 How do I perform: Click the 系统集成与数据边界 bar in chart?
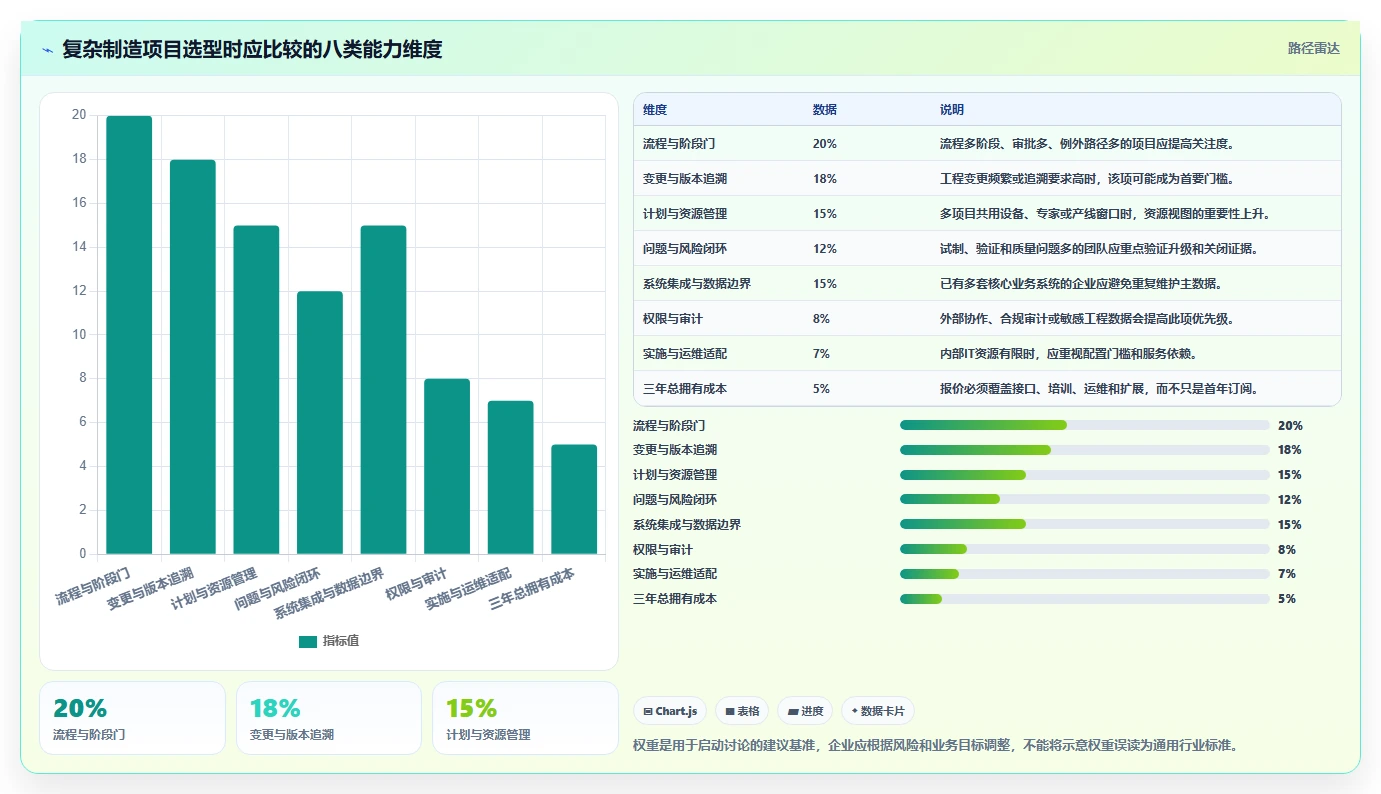(383, 390)
